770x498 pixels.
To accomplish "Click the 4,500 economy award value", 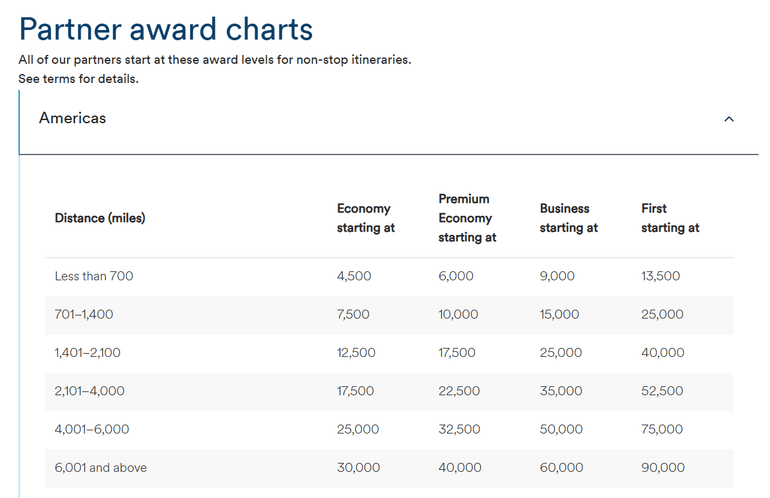I will click(x=354, y=276).
